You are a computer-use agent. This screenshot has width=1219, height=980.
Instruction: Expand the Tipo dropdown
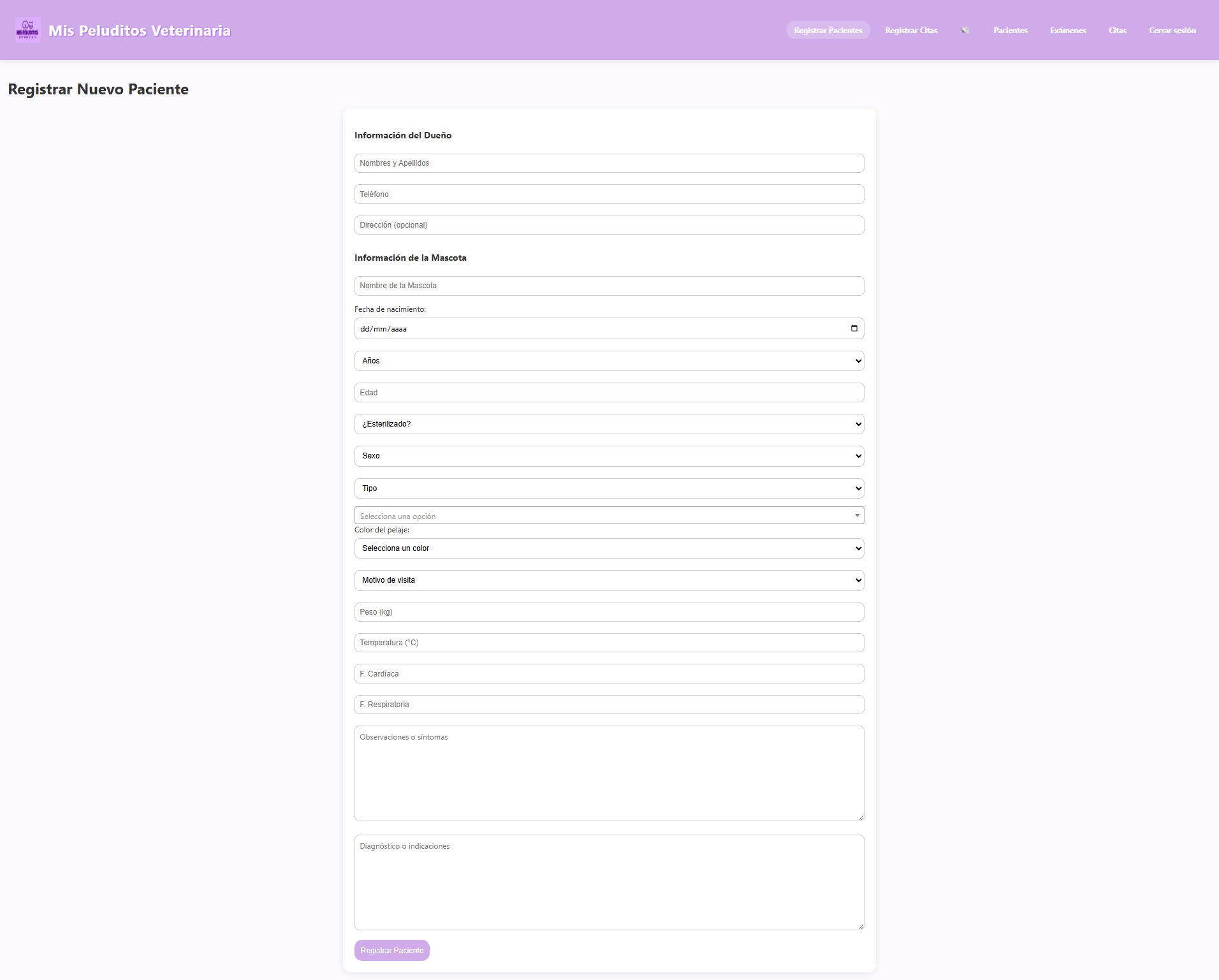pos(609,488)
